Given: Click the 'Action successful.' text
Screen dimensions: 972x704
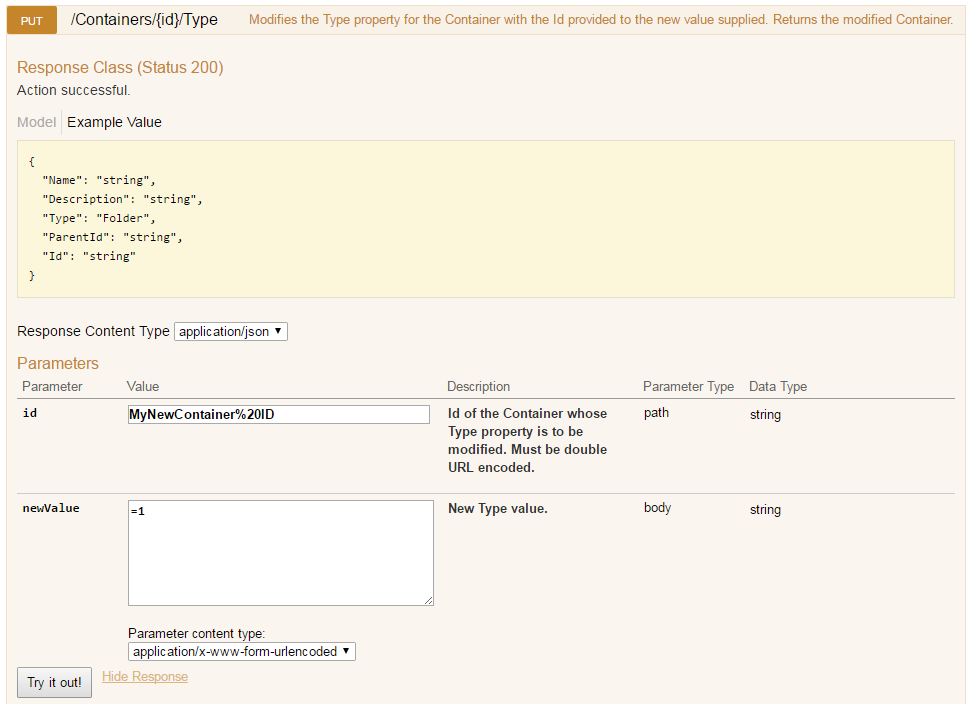Looking at the screenshot, I should pos(74,90).
